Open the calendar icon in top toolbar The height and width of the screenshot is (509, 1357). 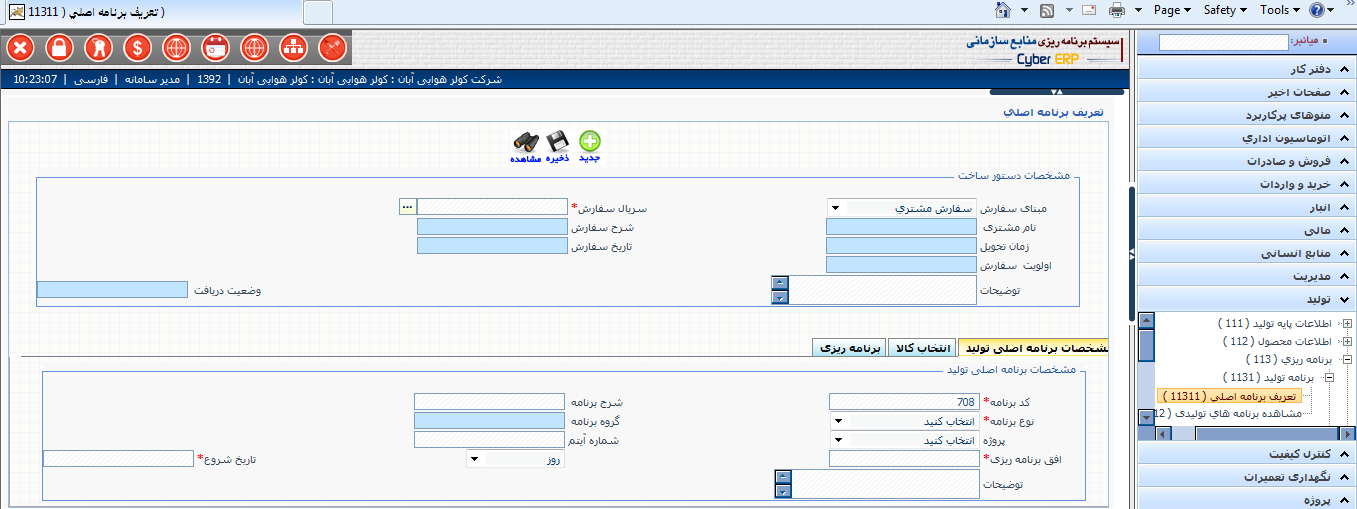click(215, 47)
